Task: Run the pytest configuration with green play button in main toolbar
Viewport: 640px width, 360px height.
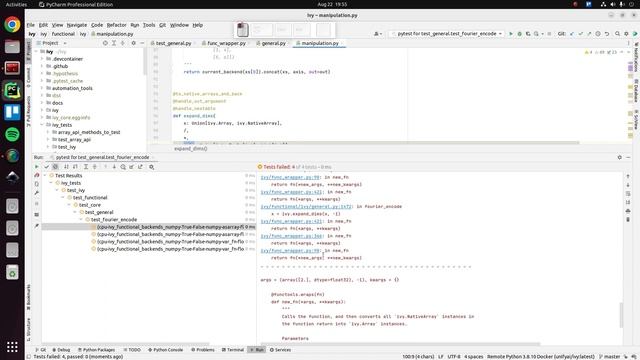Action: click(x=511, y=34)
